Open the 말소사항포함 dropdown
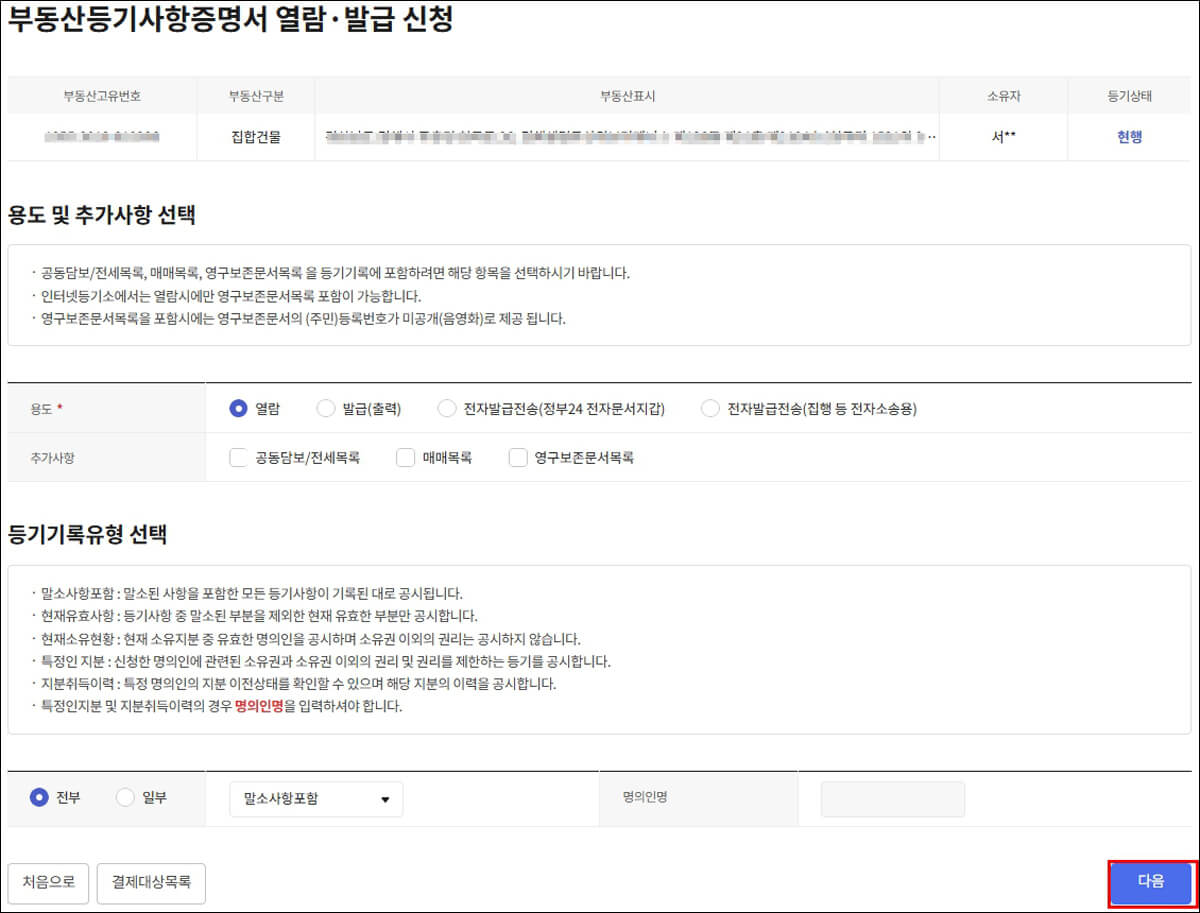 [x=315, y=798]
